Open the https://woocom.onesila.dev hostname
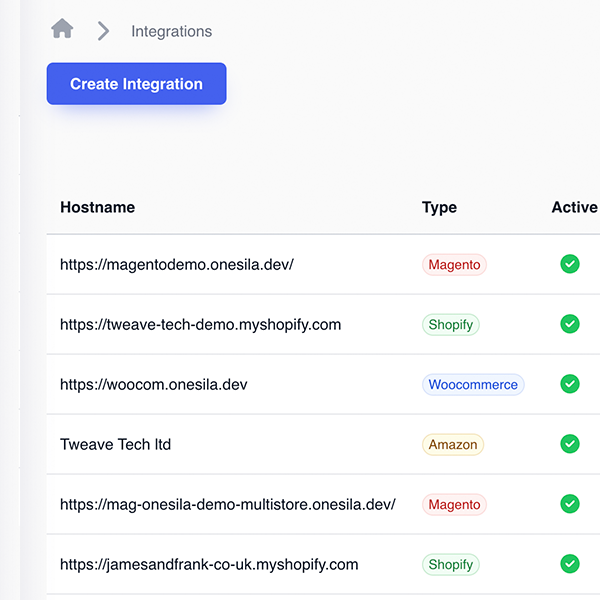Viewport: 600px width, 600px height. click(153, 385)
